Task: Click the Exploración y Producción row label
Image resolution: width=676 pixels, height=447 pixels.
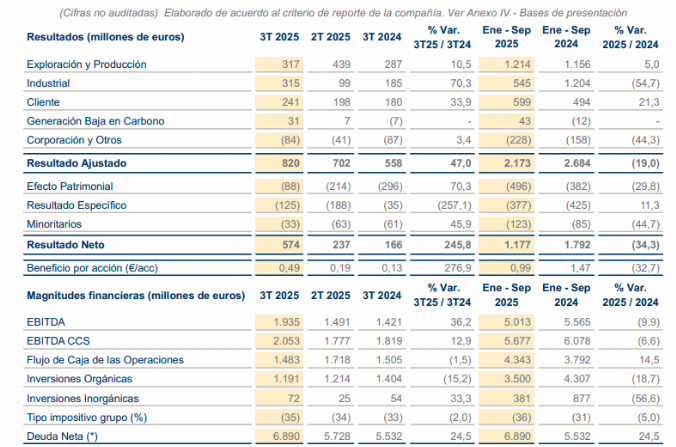Action: coord(86,65)
